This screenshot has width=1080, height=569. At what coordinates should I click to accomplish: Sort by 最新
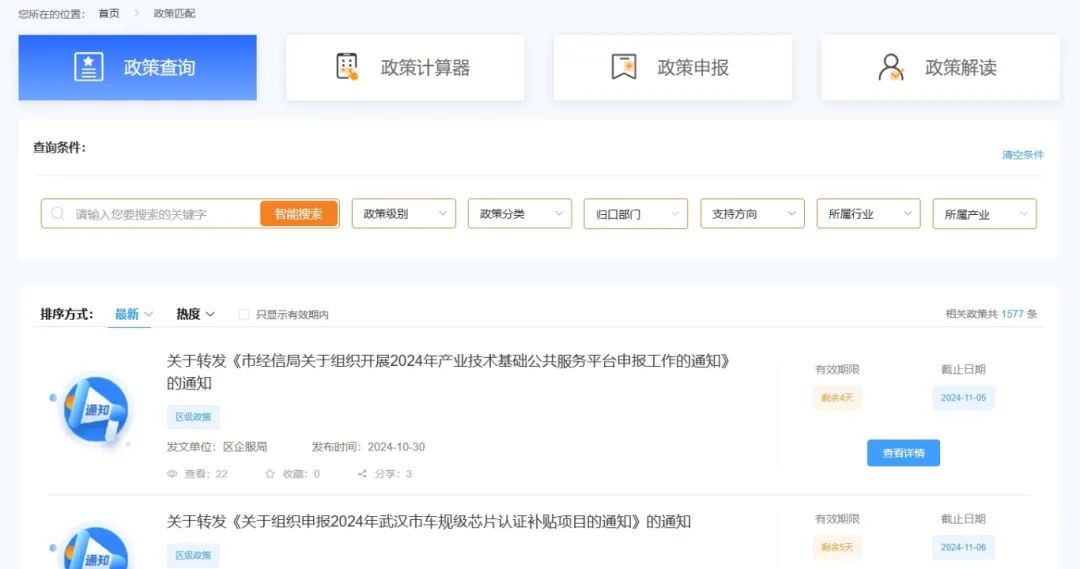(x=133, y=314)
